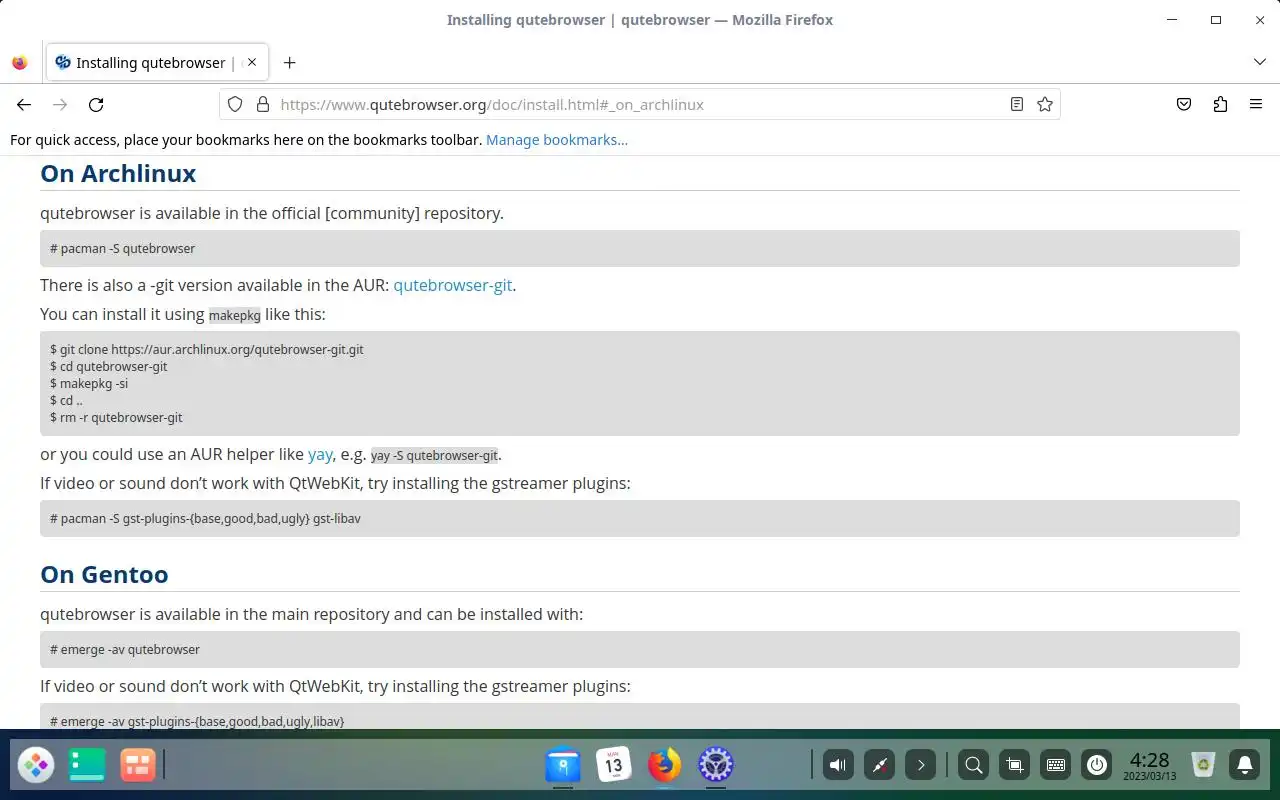Click the Firefox icon in the dock
The width and height of the screenshot is (1280, 800).
tap(664, 766)
